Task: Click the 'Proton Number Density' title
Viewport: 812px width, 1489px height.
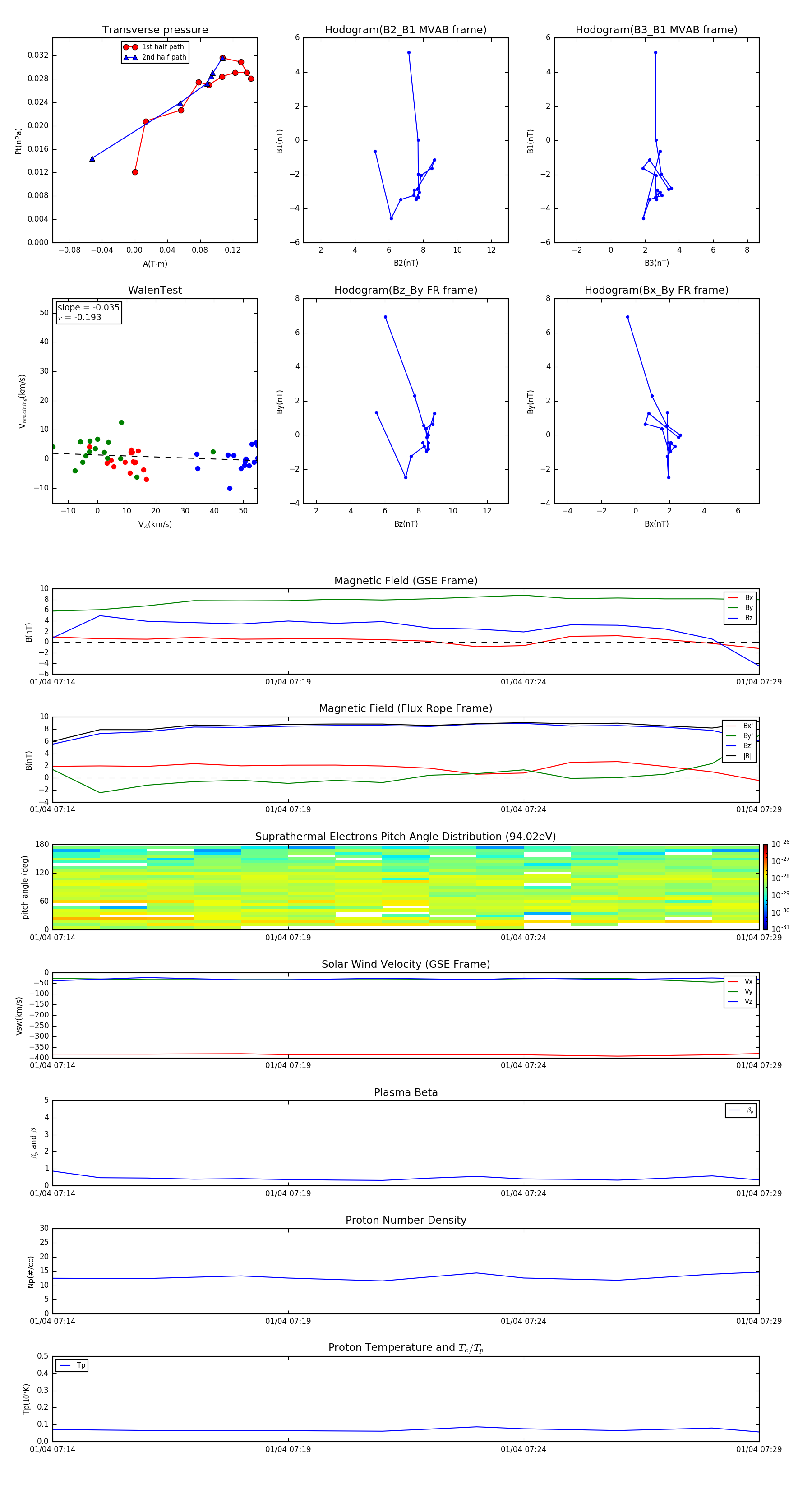Action: [406, 1220]
